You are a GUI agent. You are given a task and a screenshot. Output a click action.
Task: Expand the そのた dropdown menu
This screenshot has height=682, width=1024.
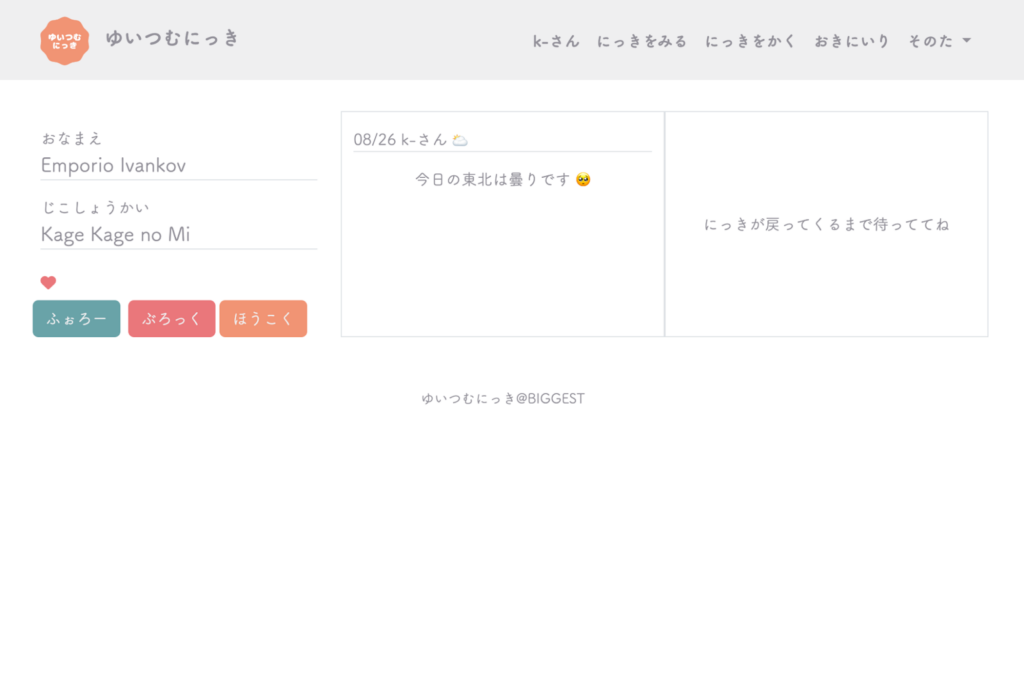(x=930, y=41)
